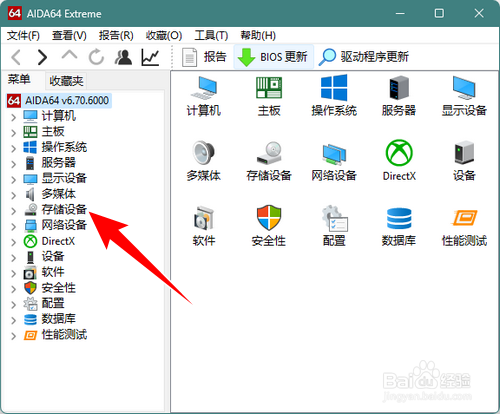500x414 pixels.
Task: Expand the 性能测试 tree node chevron
Action: coord(13,336)
